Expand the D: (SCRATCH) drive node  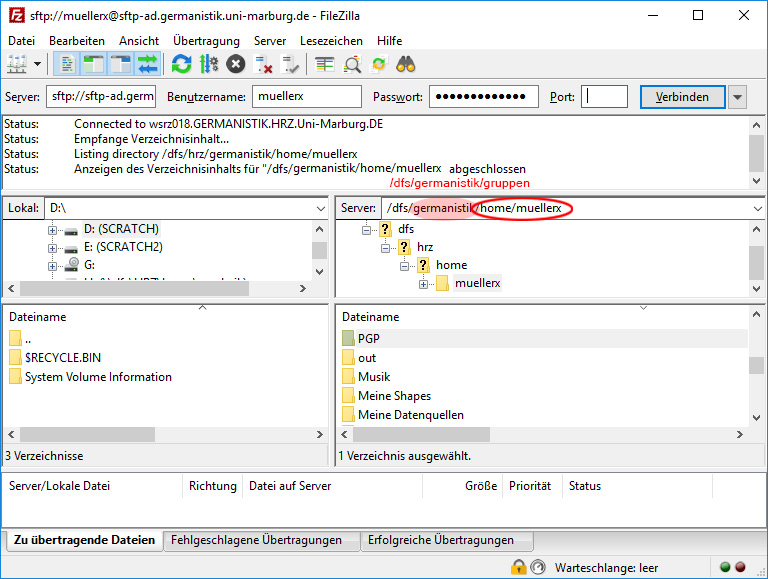(52, 230)
